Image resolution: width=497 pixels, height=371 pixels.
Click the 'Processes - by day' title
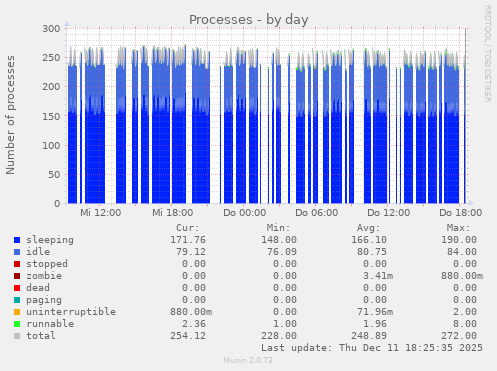[249, 20]
